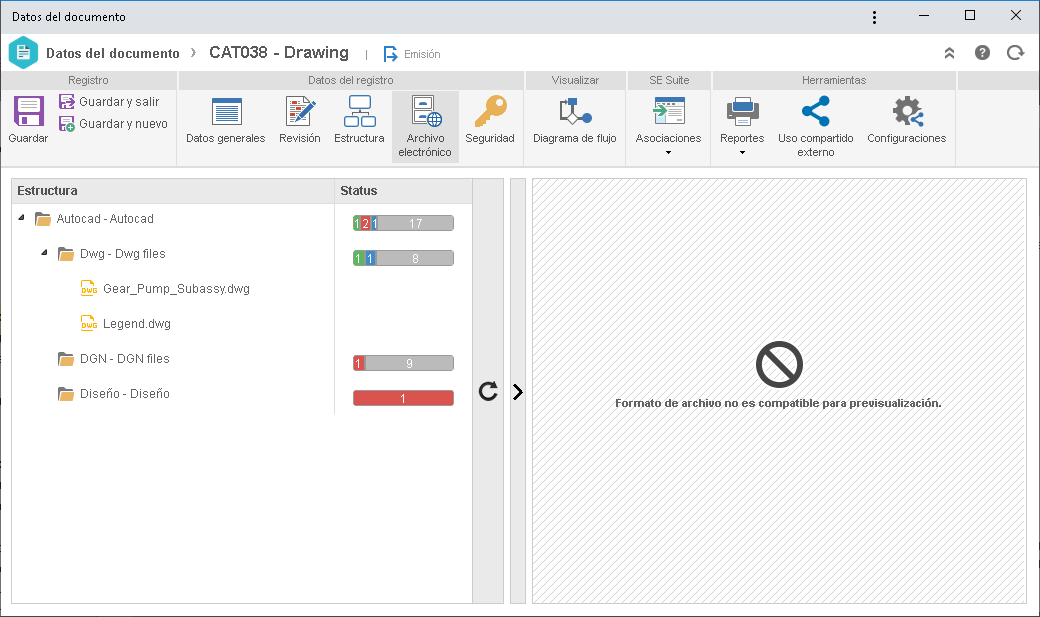Open the Estructura section
Screen dimensions: 1040x617
click(x=359, y=120)
